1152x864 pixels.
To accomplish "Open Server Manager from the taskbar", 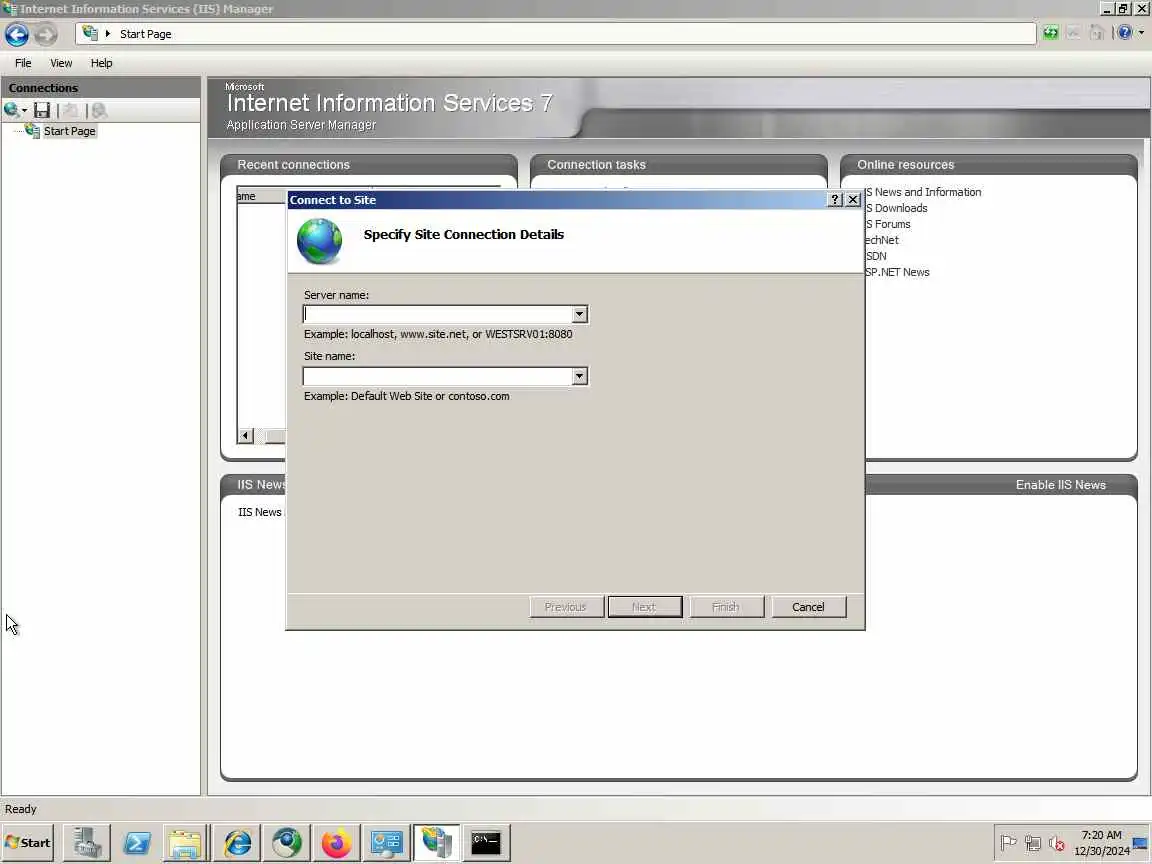I will (x=87, y=843).
